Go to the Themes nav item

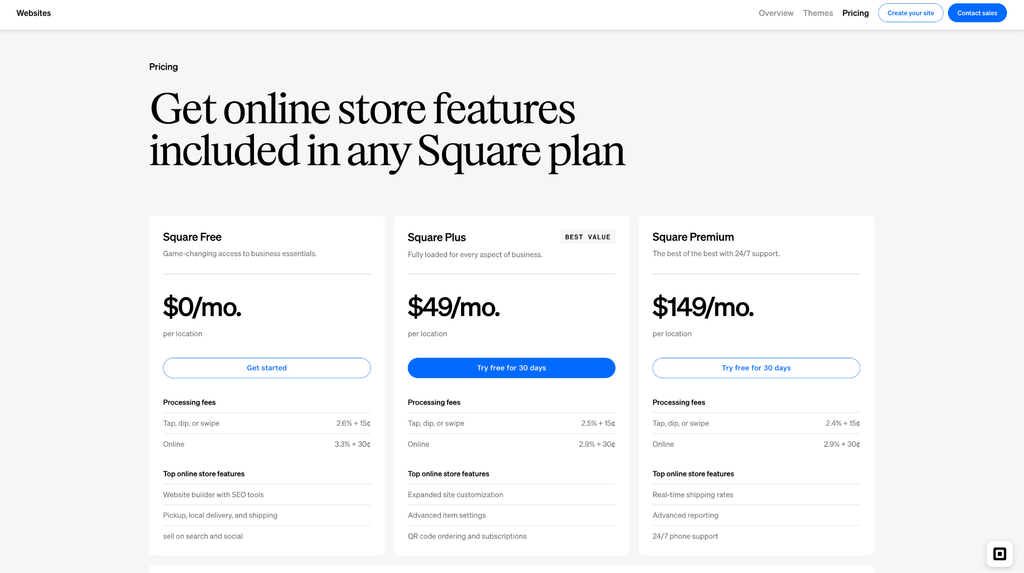(818, 13)
